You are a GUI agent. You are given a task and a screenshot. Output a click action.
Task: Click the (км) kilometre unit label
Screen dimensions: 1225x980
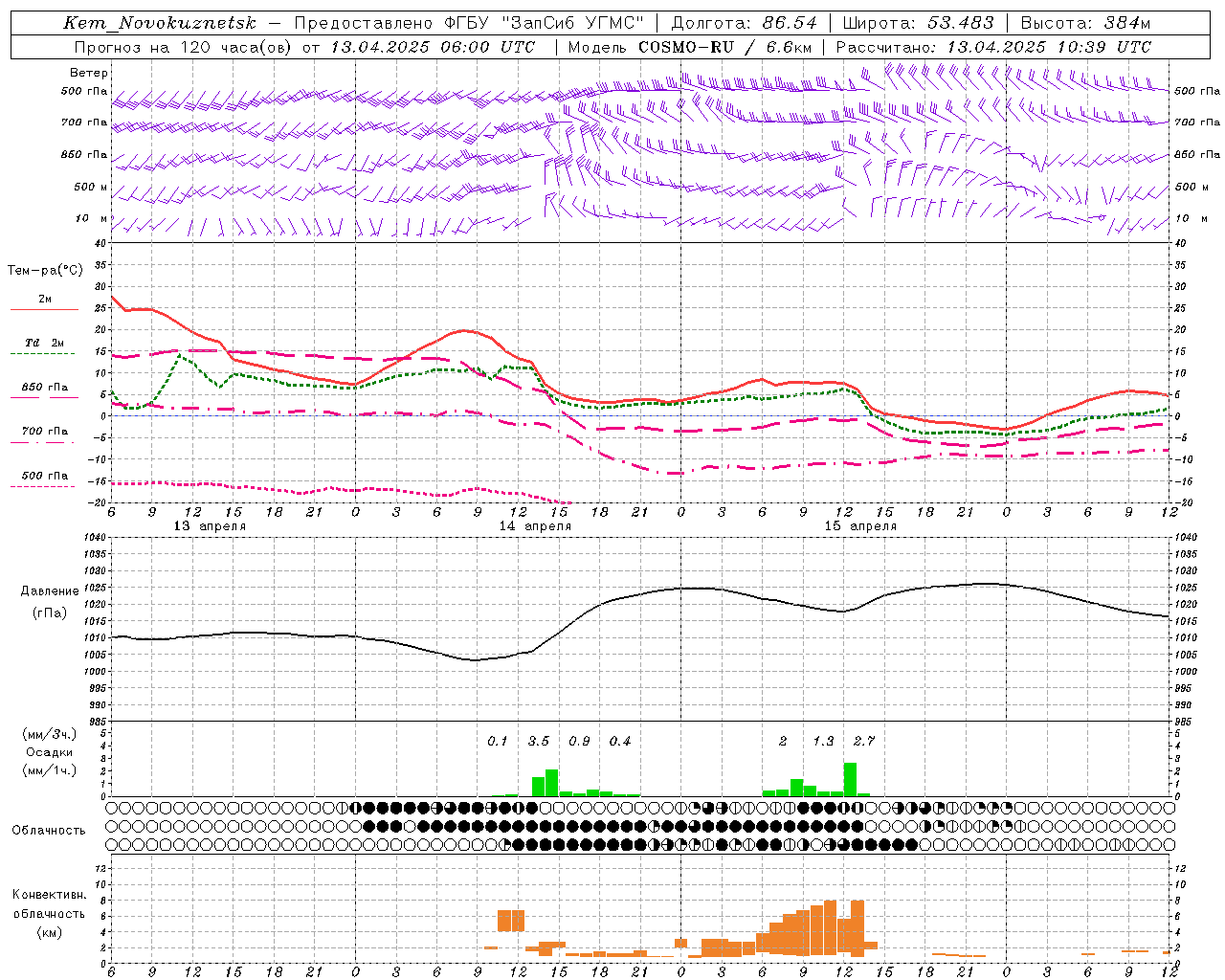(50, 932)
